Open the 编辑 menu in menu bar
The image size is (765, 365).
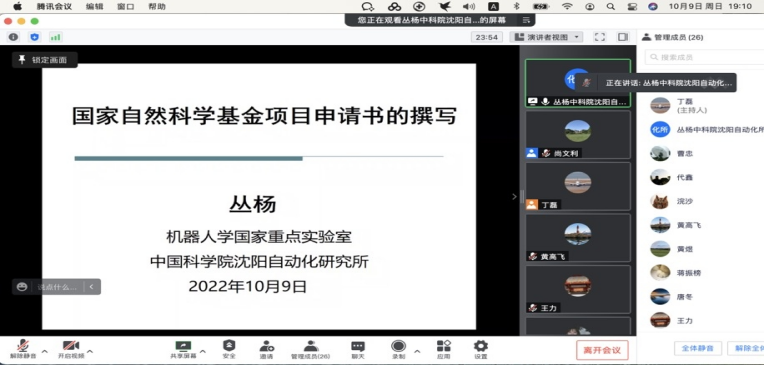coord(94,6)
